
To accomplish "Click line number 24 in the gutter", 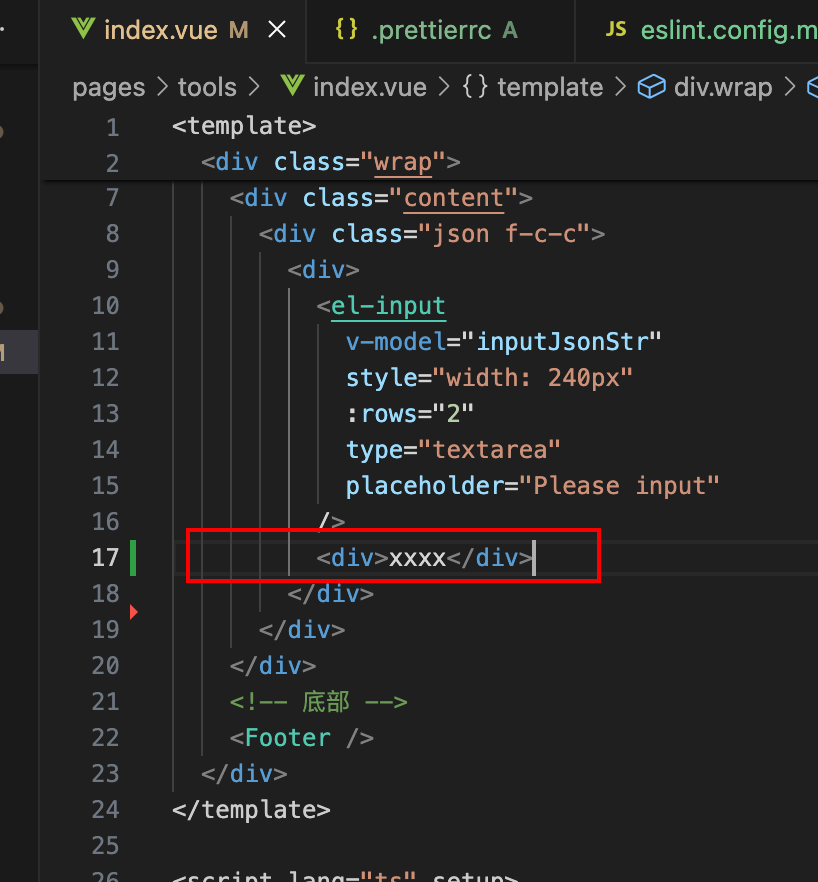I will 106,810.
